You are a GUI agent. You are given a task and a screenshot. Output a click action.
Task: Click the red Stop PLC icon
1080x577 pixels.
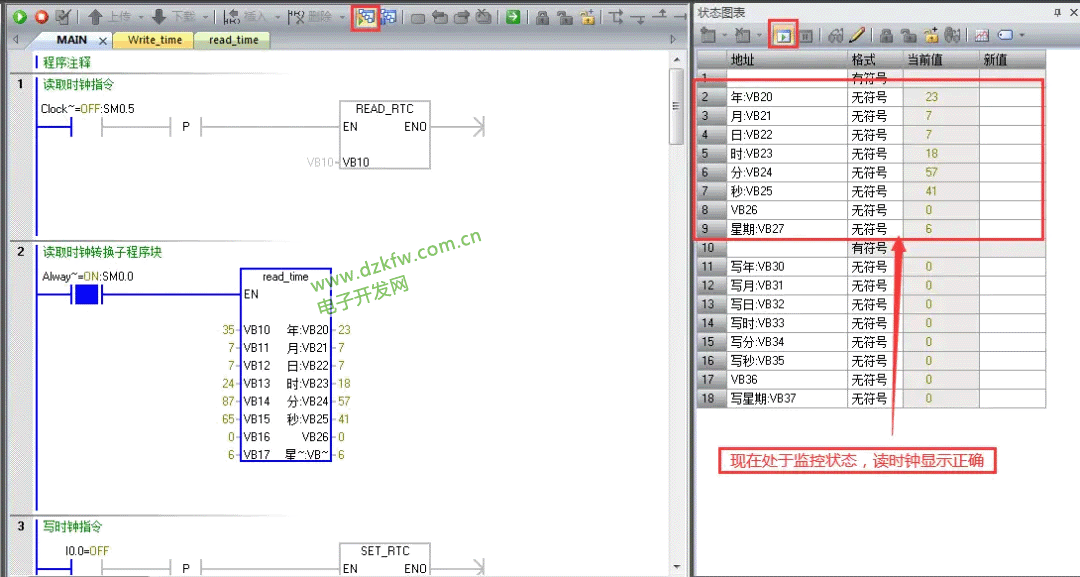[41, 17]
